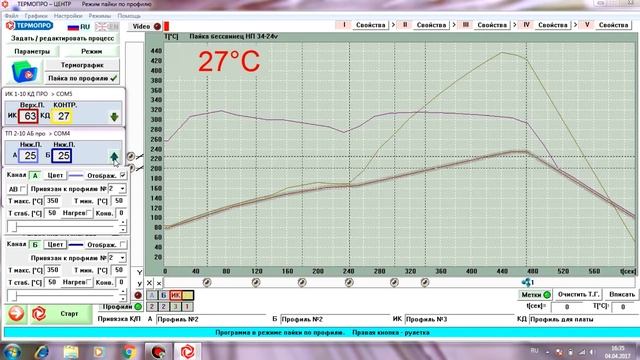Click profile number 1 button under yellow channel
The height and width of the screenshot is (360, 640).
point(187,306)
